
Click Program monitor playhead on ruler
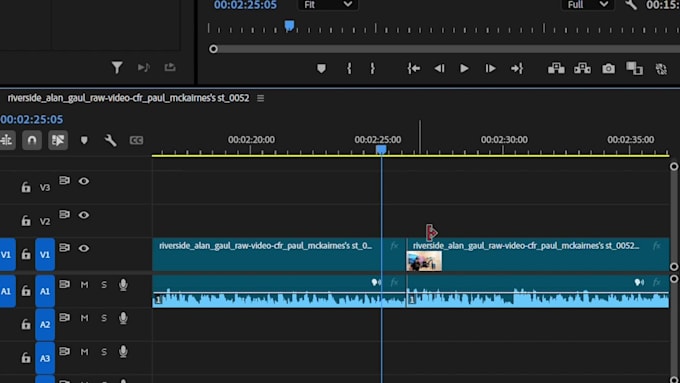[x=289, y=26]
